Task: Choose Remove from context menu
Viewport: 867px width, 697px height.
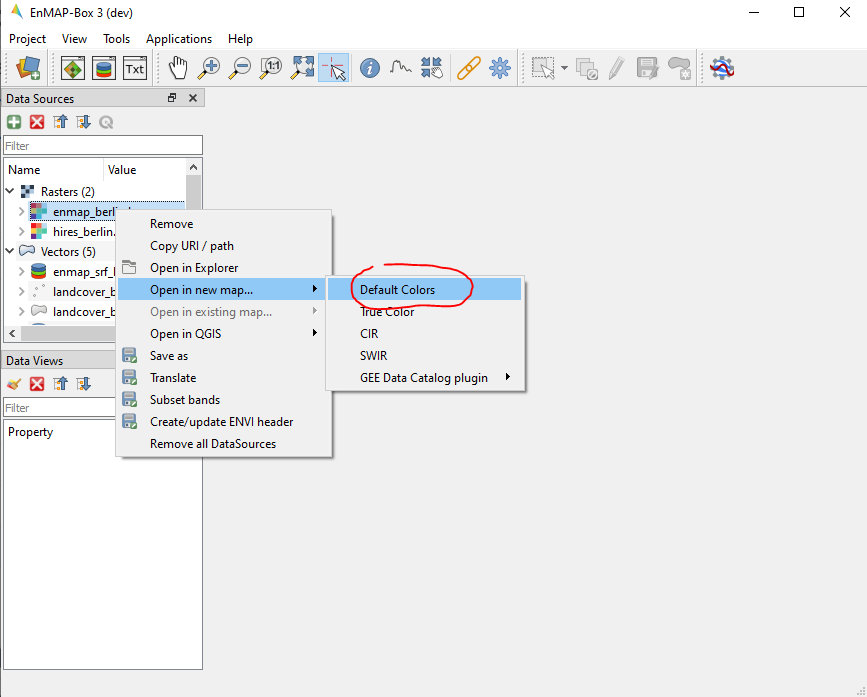Action: coord(224,224)
